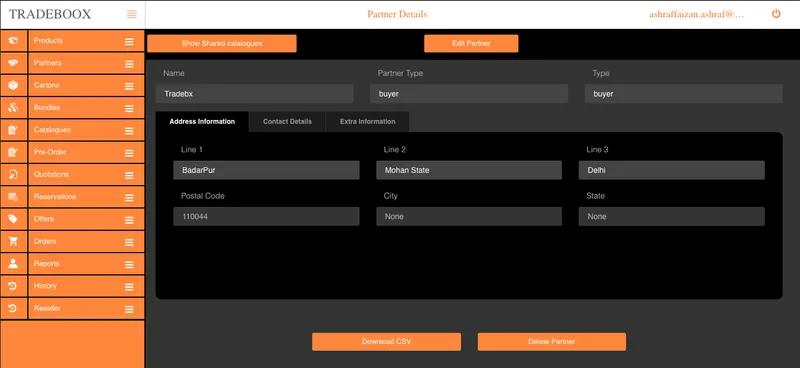Expand the Bundles submenu lines icon

(x=129, y=109)
